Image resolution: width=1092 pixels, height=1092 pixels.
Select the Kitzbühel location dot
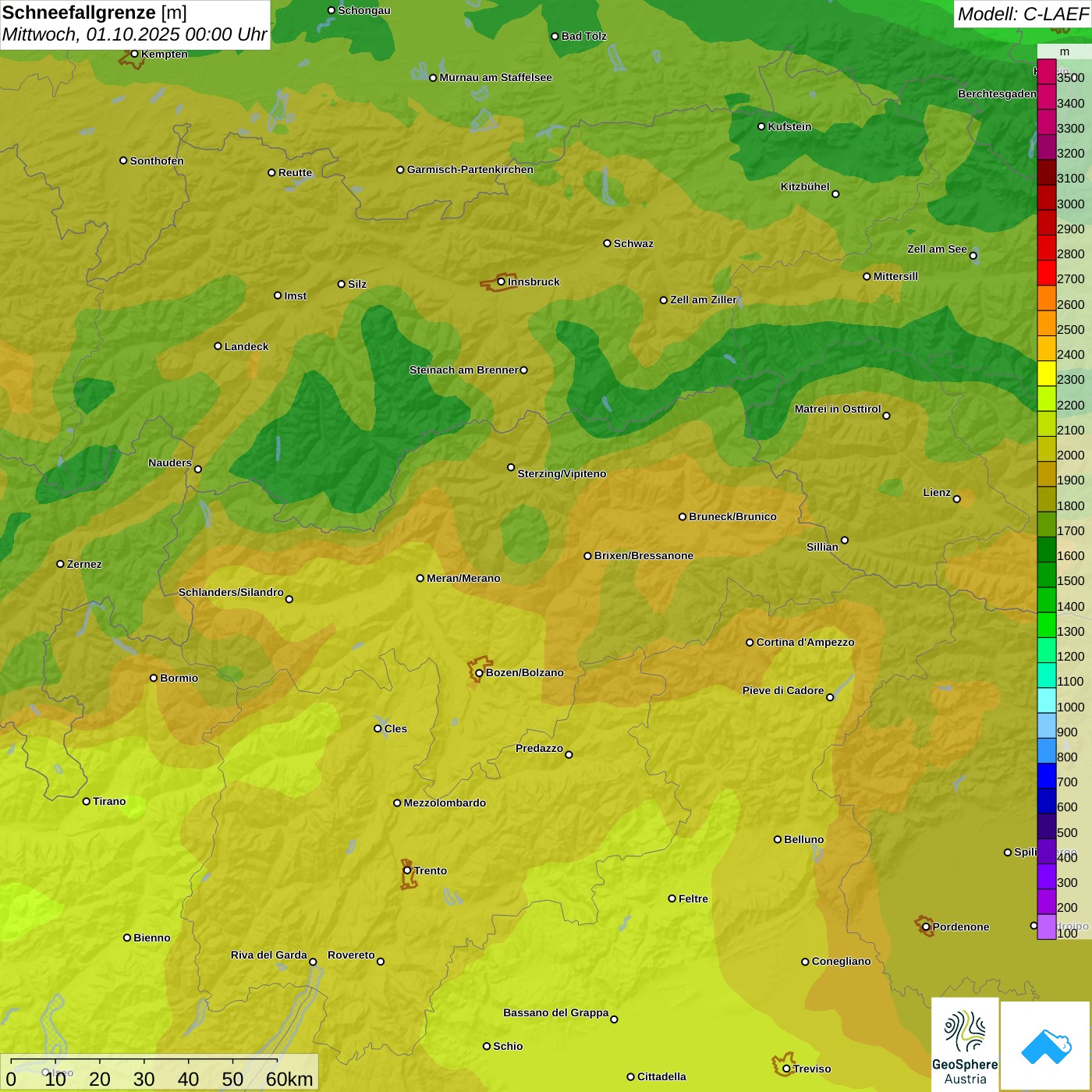click(x=835, y=194)
